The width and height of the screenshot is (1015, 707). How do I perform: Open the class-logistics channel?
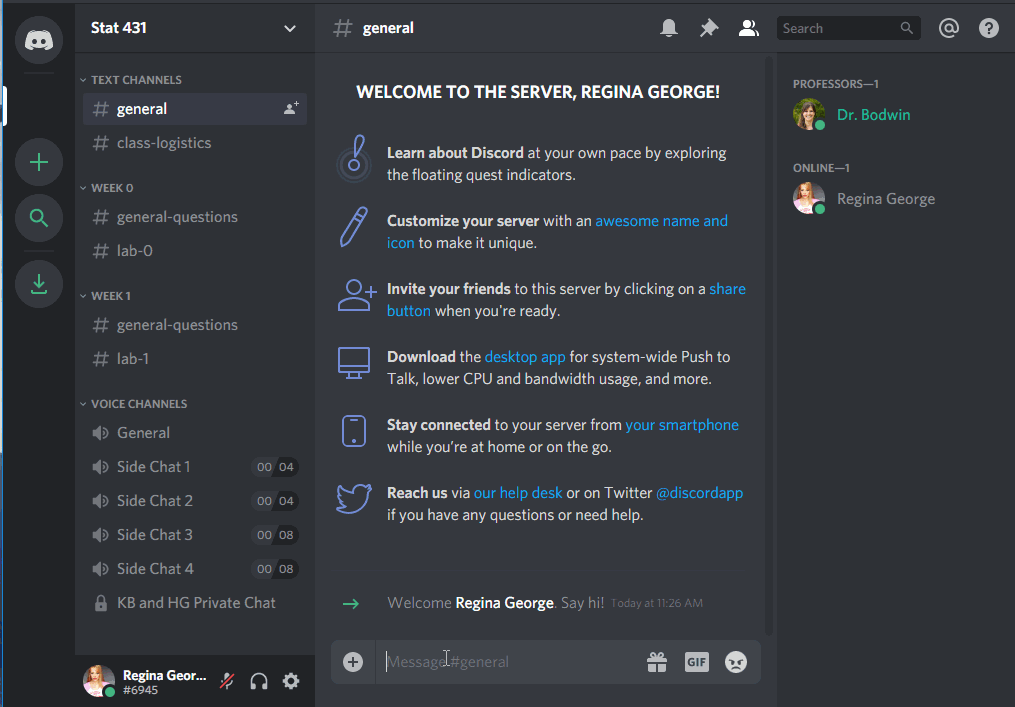[163, 143]
